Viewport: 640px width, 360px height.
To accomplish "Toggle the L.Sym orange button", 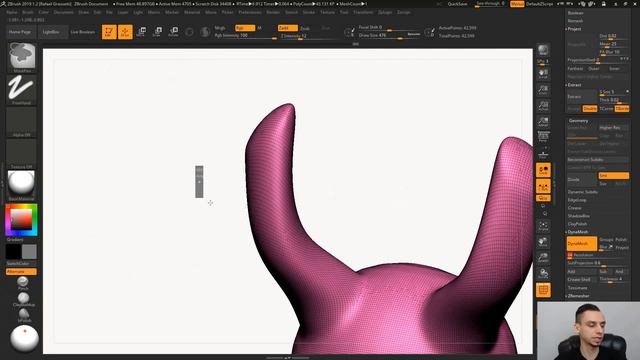I will [543, 187].
